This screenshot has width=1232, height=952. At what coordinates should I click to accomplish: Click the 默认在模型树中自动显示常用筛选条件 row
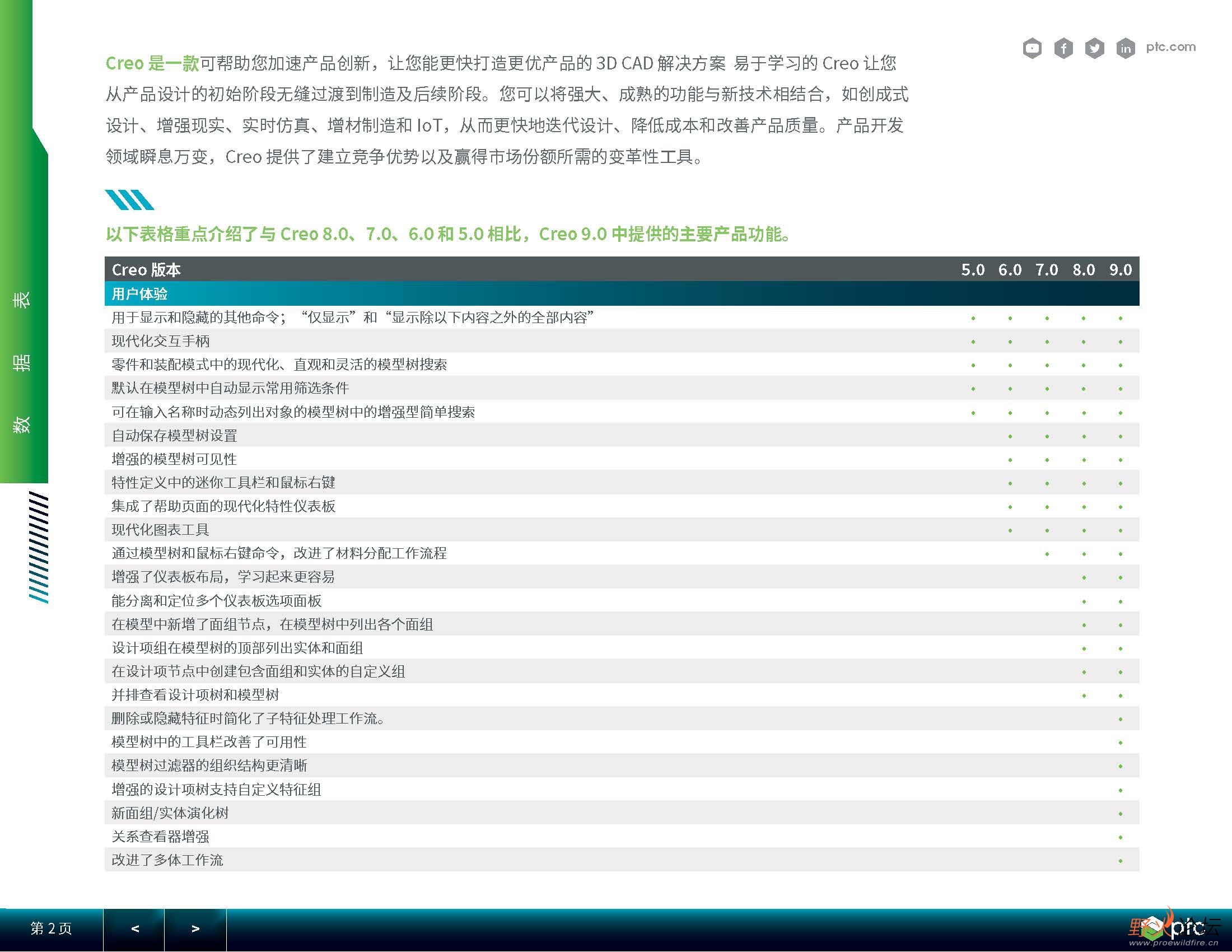[x=622, y=388]
